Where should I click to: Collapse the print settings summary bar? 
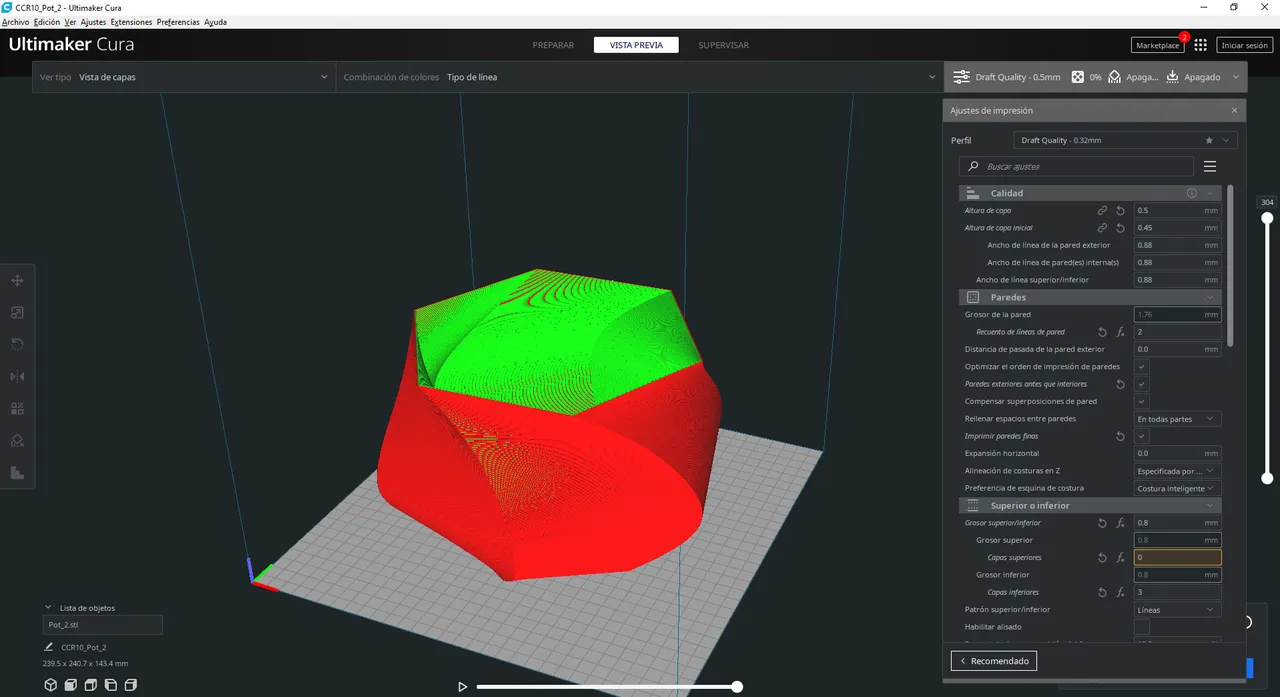[x=1236, y=77]
